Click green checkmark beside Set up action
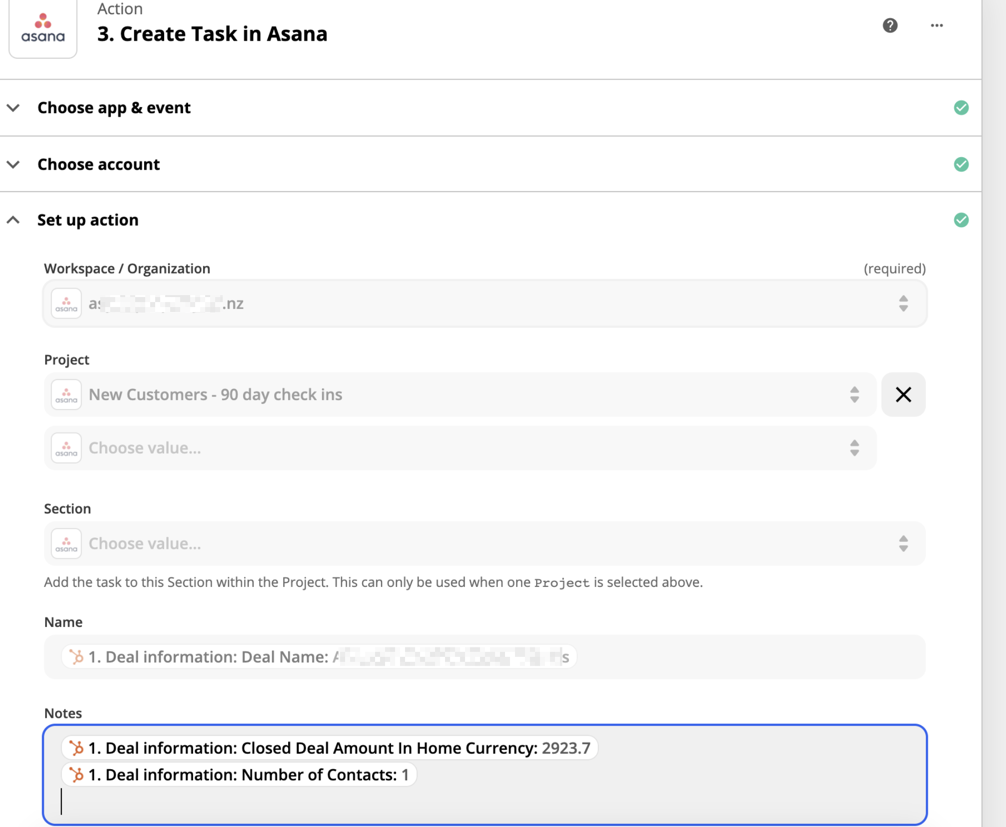Viewport: 1006px width, 827px height. click(x=961, y=220)
